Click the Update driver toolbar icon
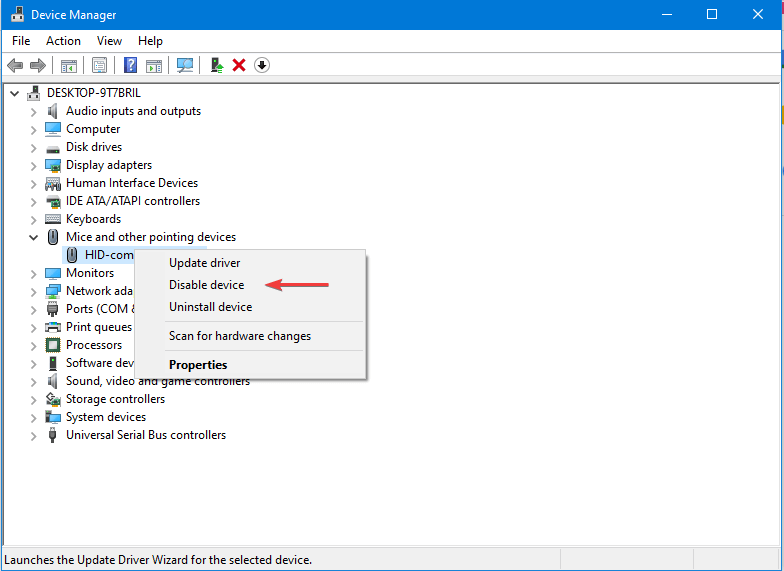The width and height of the screenshot is (784, 571). (216, 65)
